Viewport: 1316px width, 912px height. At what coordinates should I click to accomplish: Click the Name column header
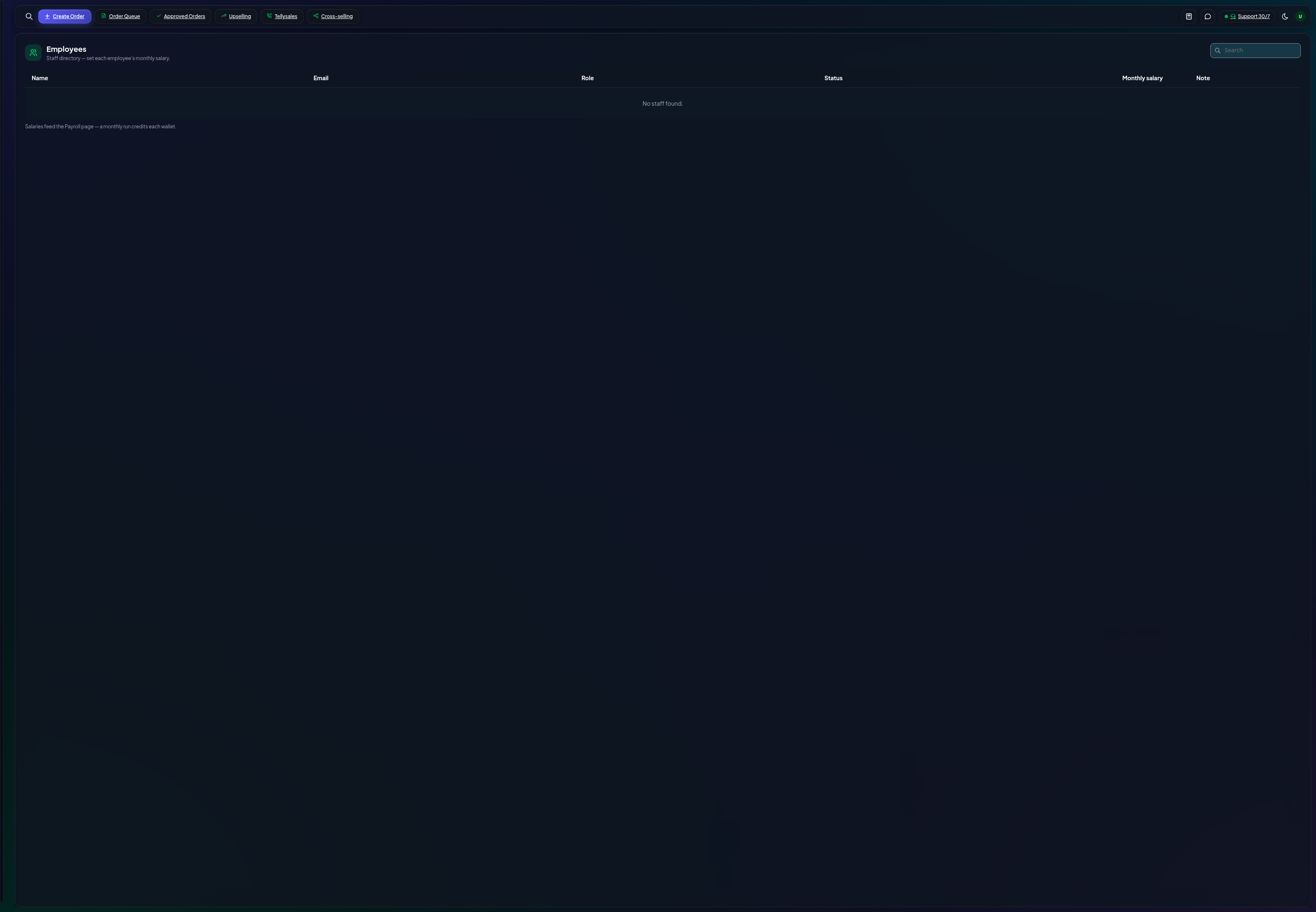point(40,78)
